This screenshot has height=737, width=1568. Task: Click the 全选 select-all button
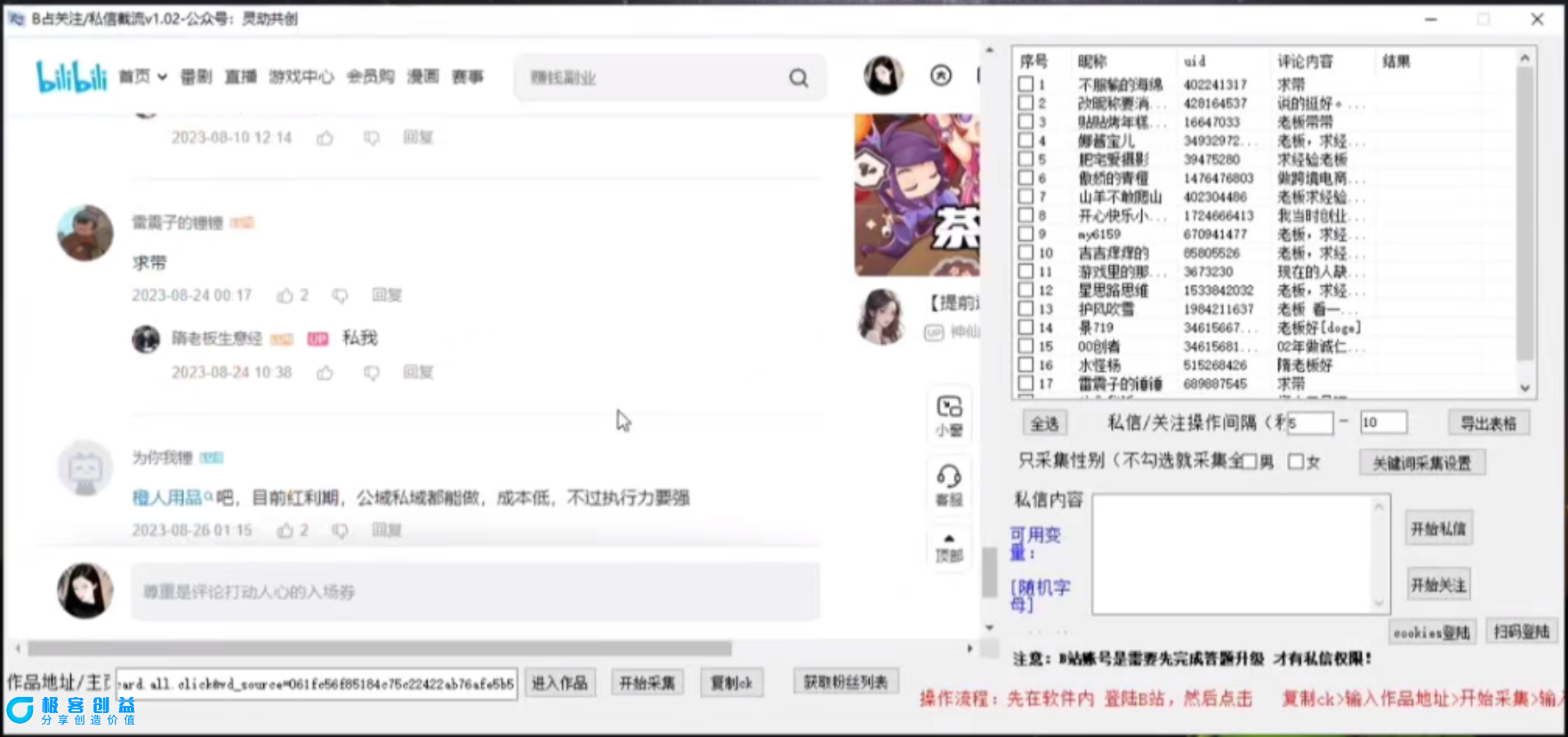tap(1044, 423)
